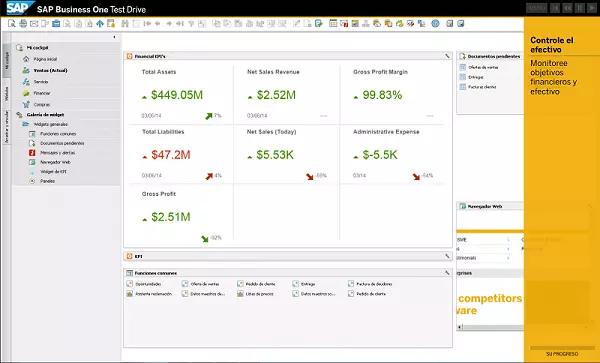This screenshot has width=600, height=363.
Task: Click the last icon on the toolbar
Action: (461, 24)
